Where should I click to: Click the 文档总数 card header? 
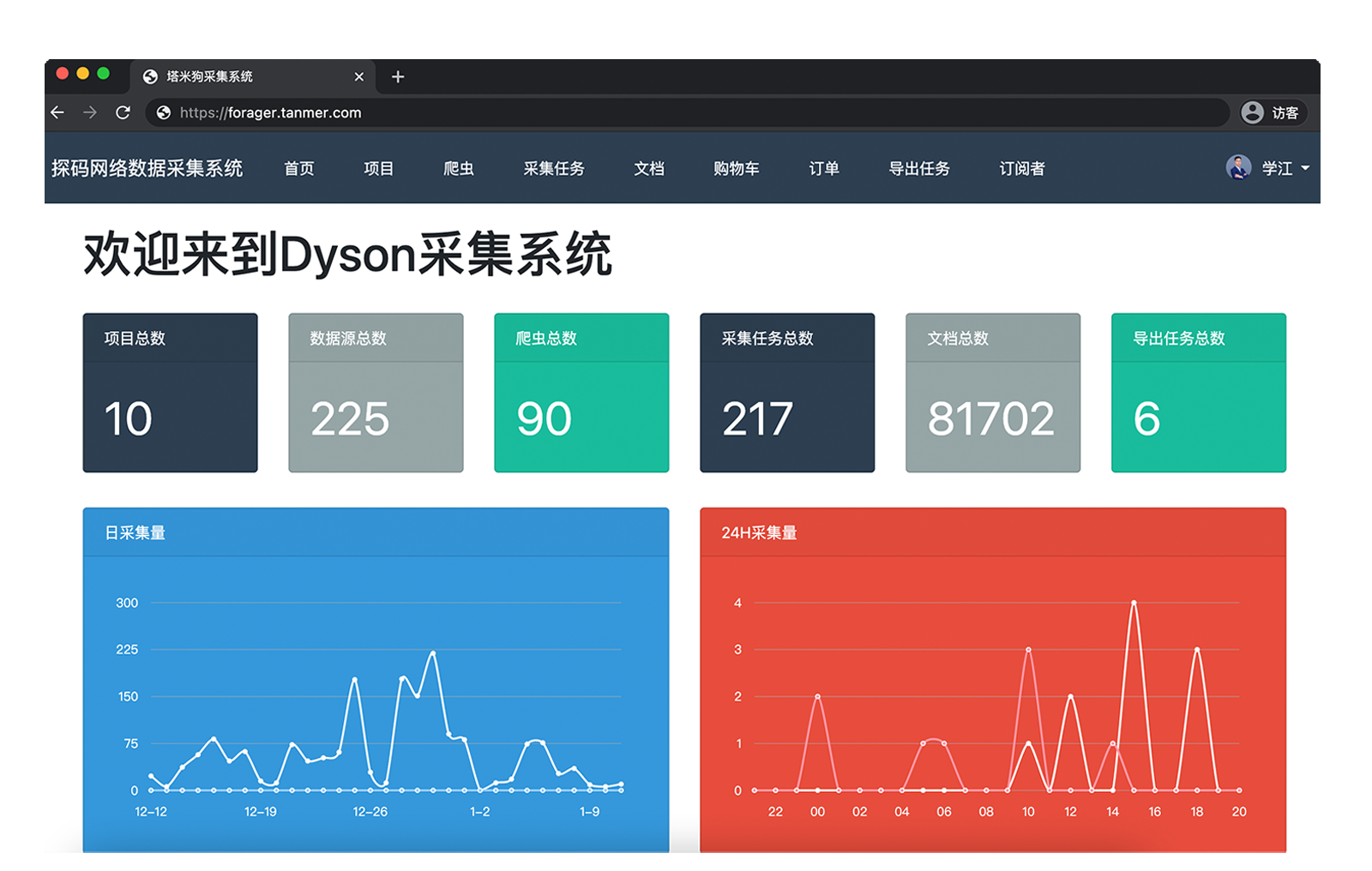(993, 338)
